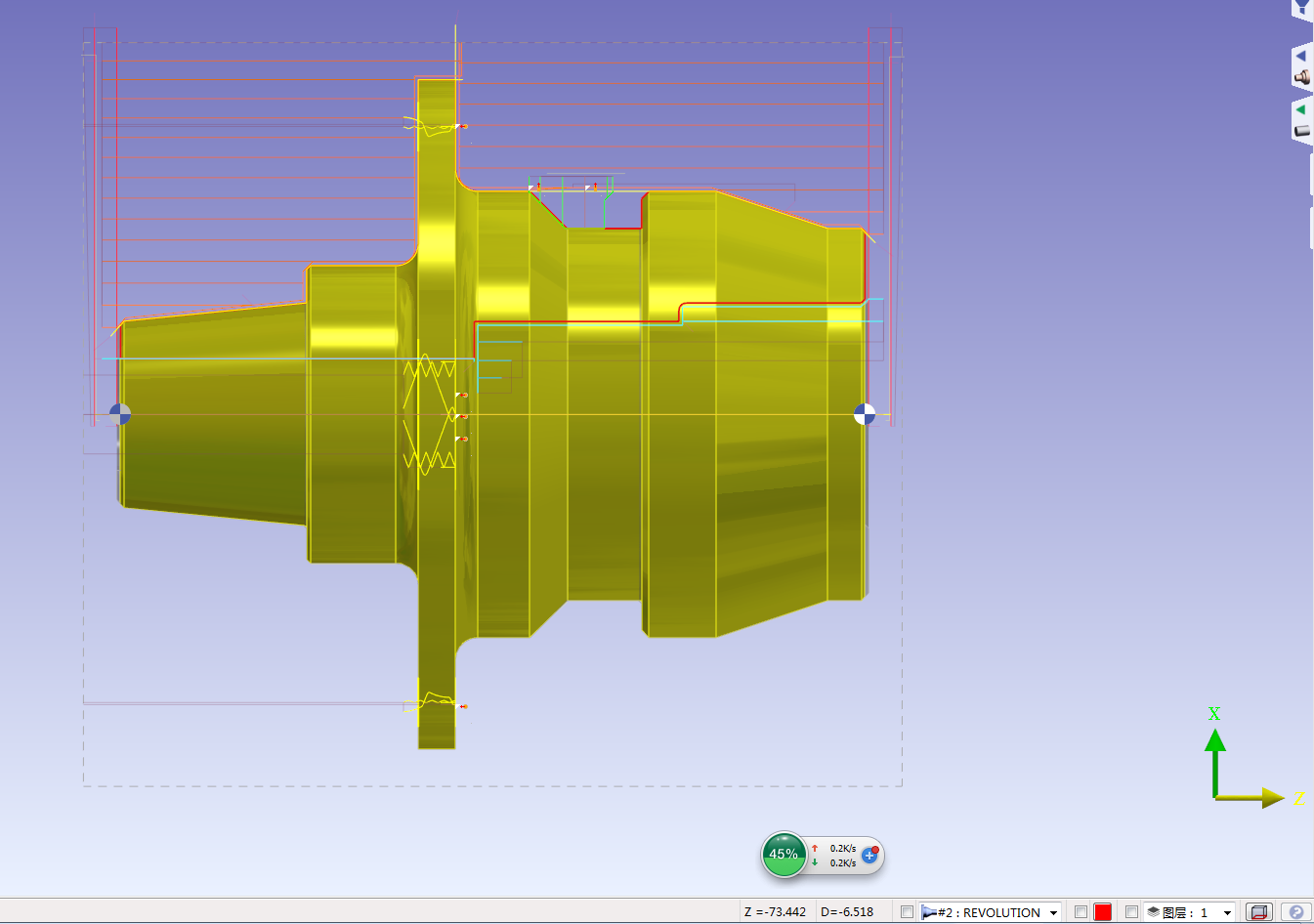The width and height of the screenshot is (1314, 924).
Task: Toggle the wireframe view icon in status bar
Action: (x=1259, y=912)
